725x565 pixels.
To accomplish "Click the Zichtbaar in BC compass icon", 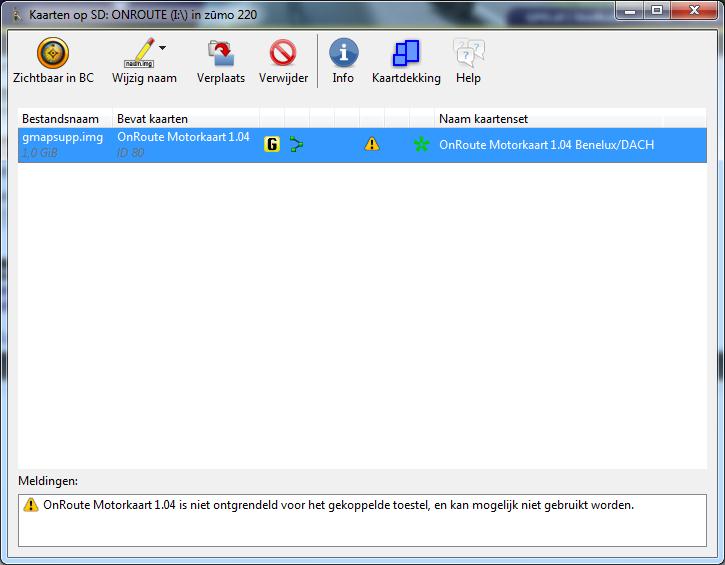I will tap(53, 53).
